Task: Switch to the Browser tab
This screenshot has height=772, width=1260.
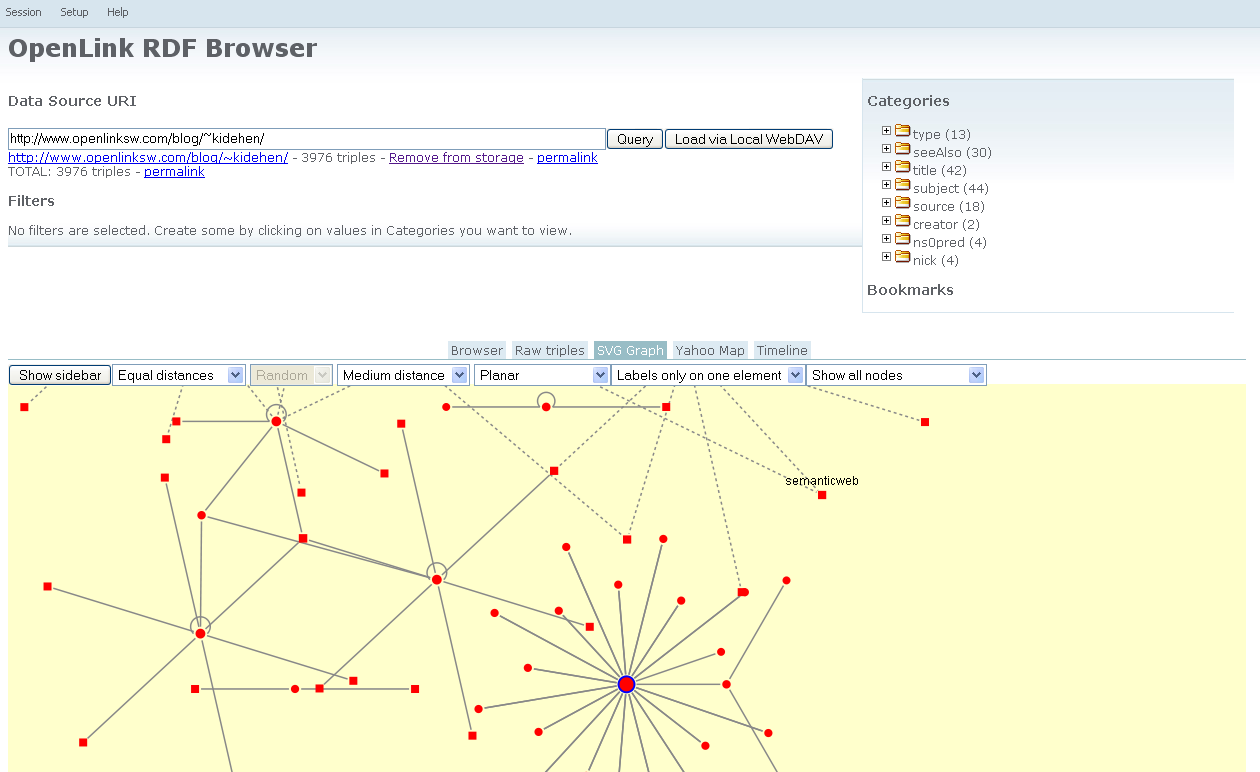Action: 477,350
